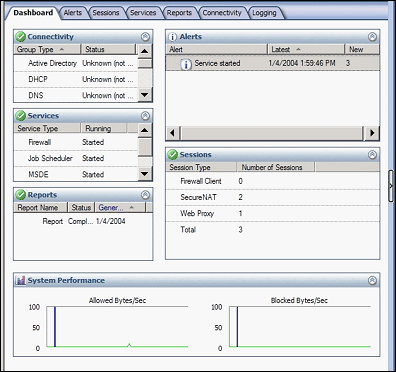Click the info icon next to Service started
This screenshot has width=396, height=372.
tap(186, 63)
